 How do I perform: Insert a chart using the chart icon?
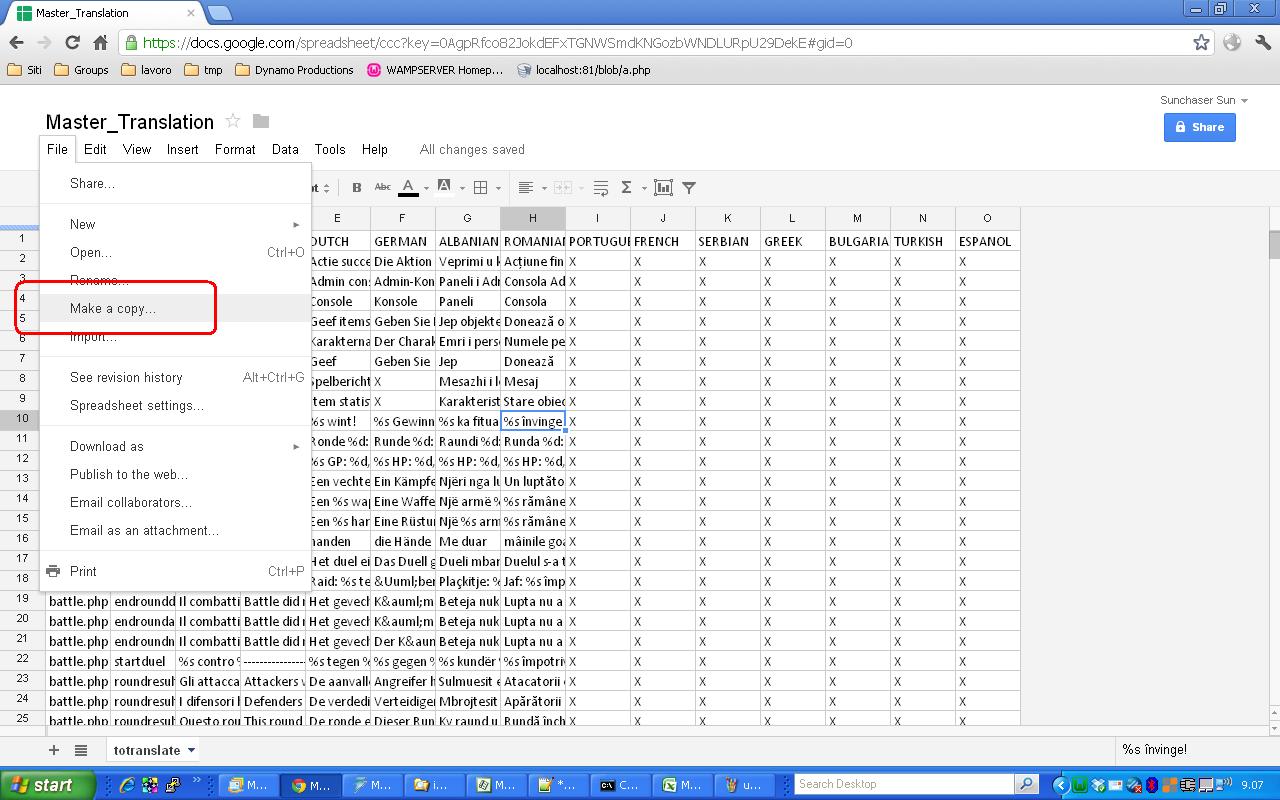[x=663, y=187]
